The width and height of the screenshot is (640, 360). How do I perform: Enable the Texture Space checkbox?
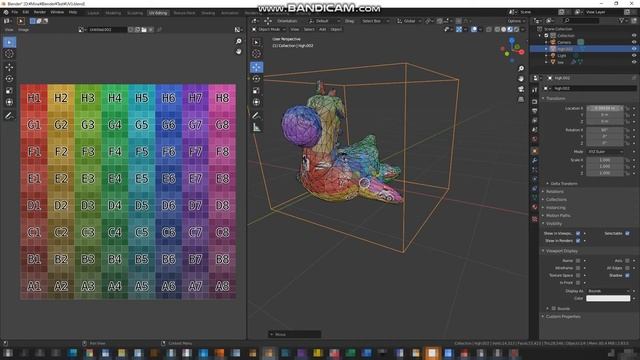[578, 276]
